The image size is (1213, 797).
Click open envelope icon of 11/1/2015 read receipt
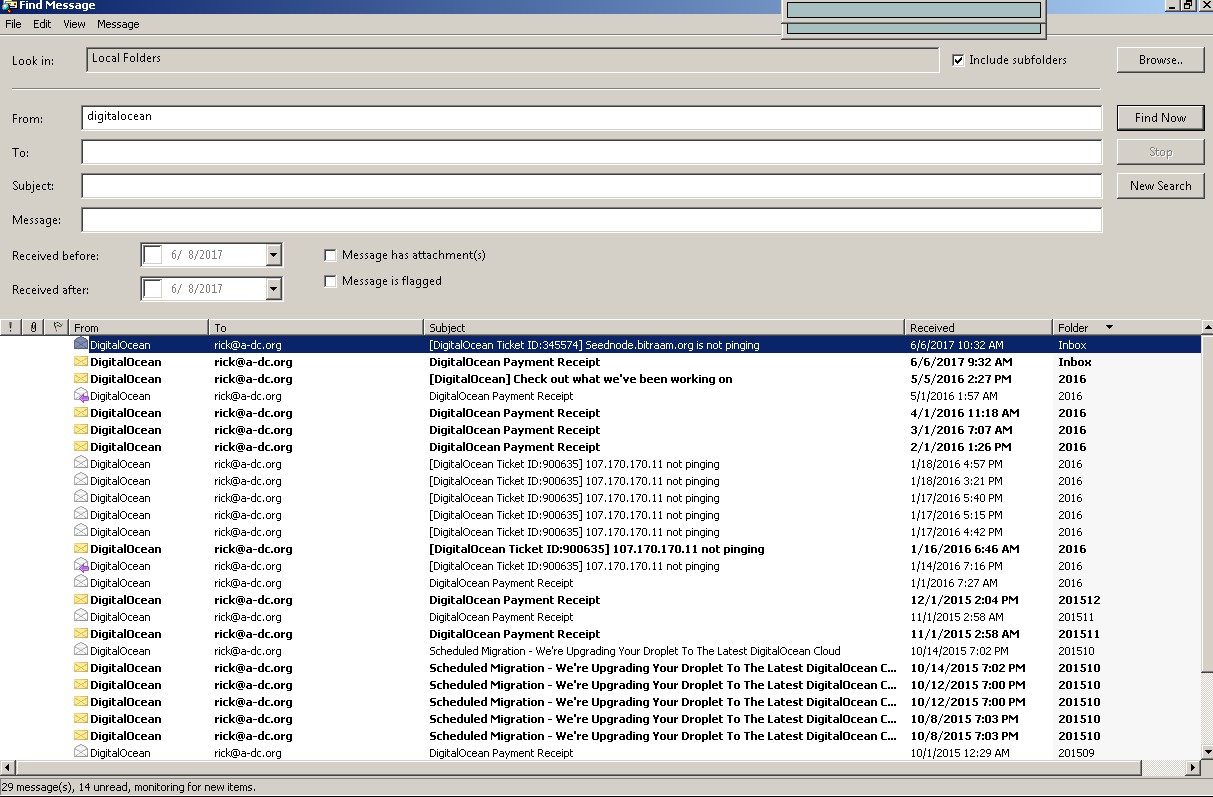81,617
